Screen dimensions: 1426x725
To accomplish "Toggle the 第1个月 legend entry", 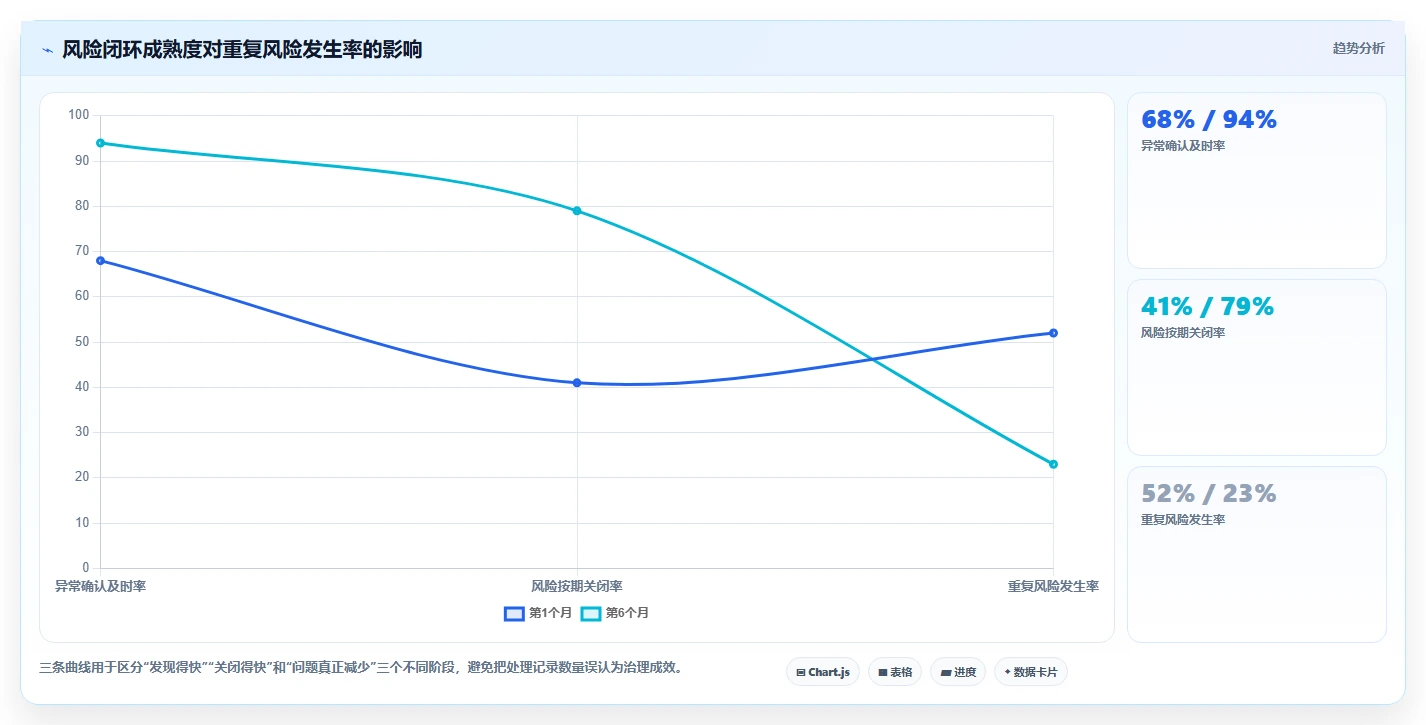I will (x=538, y=613).
